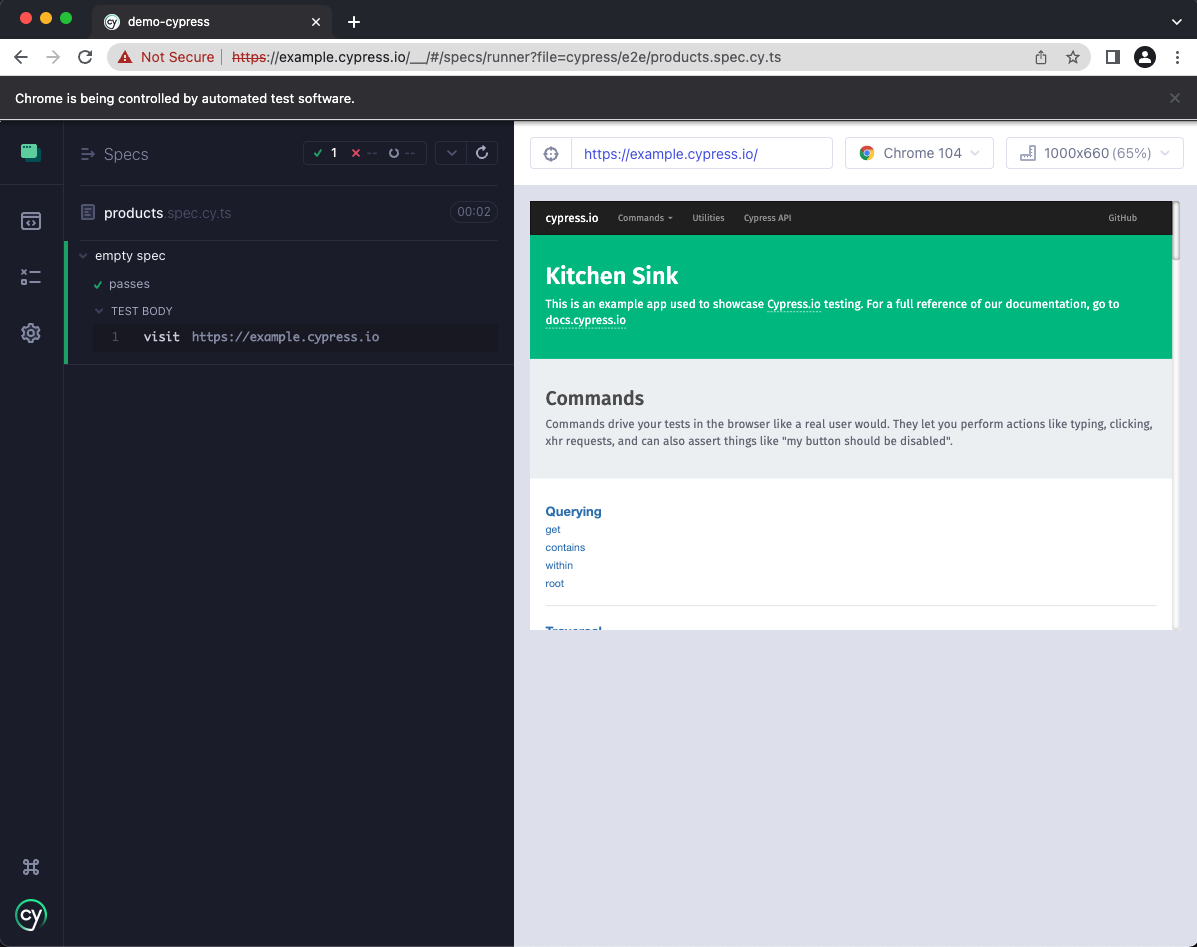Rerun all tests using the refresh icon
The width and height of the screenshot is (1197, 947).
[482, 153]
